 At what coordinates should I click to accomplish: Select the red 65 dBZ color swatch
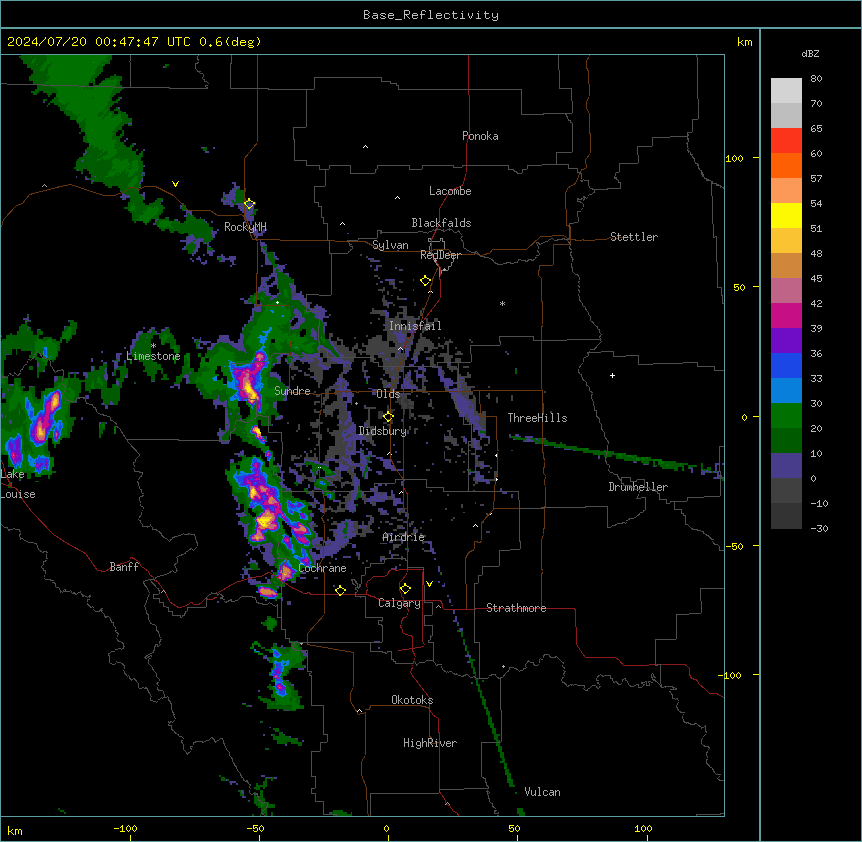tap(786, 141)
